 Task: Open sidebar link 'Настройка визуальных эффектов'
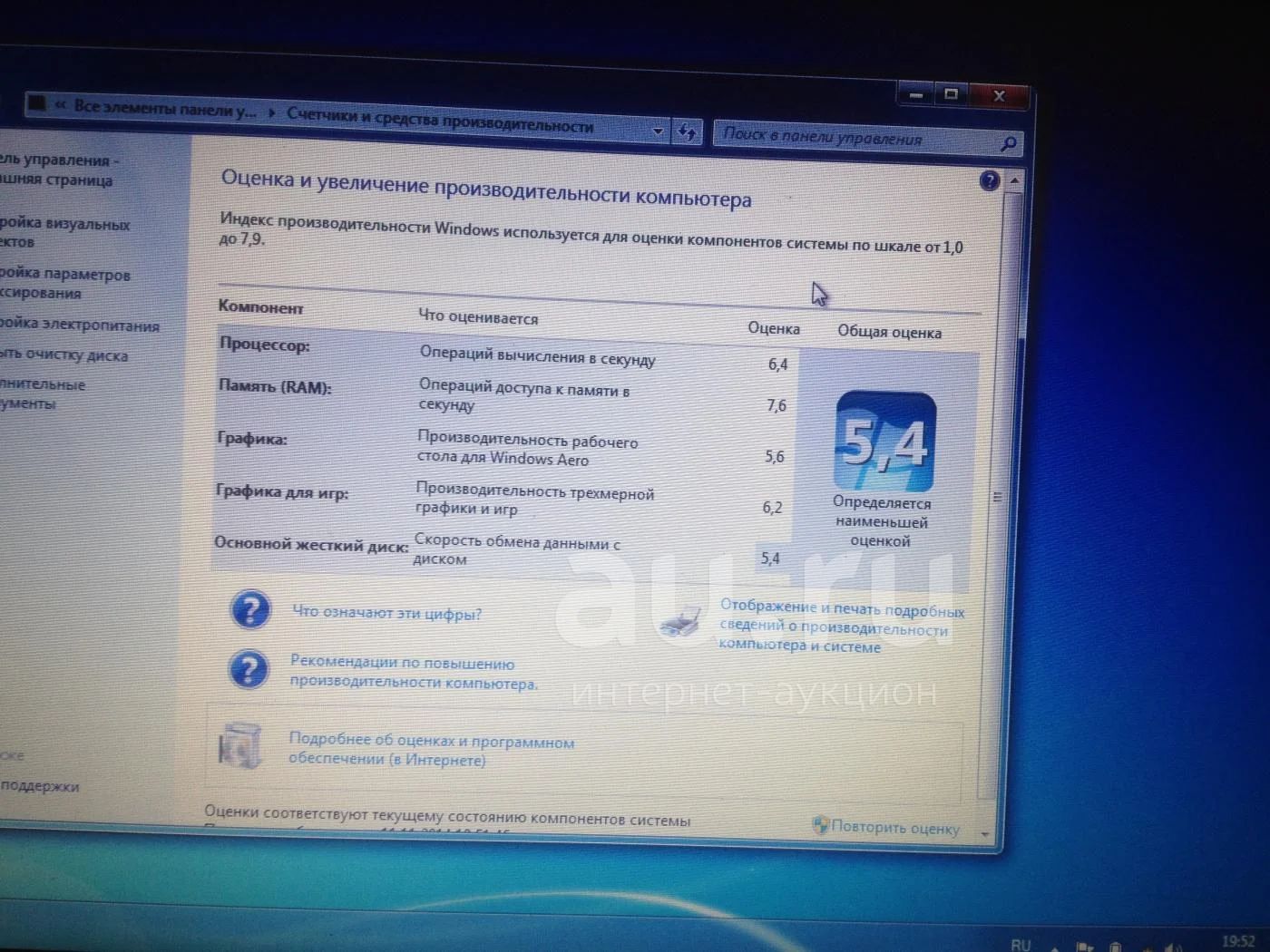pyautogui.click(x=63, y=232)
